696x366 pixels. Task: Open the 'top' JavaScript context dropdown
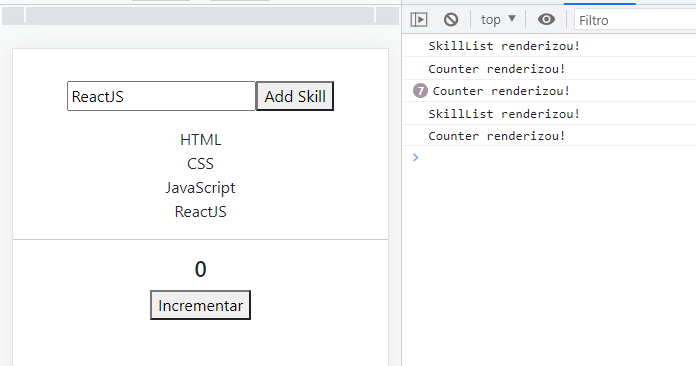point(498,20)
